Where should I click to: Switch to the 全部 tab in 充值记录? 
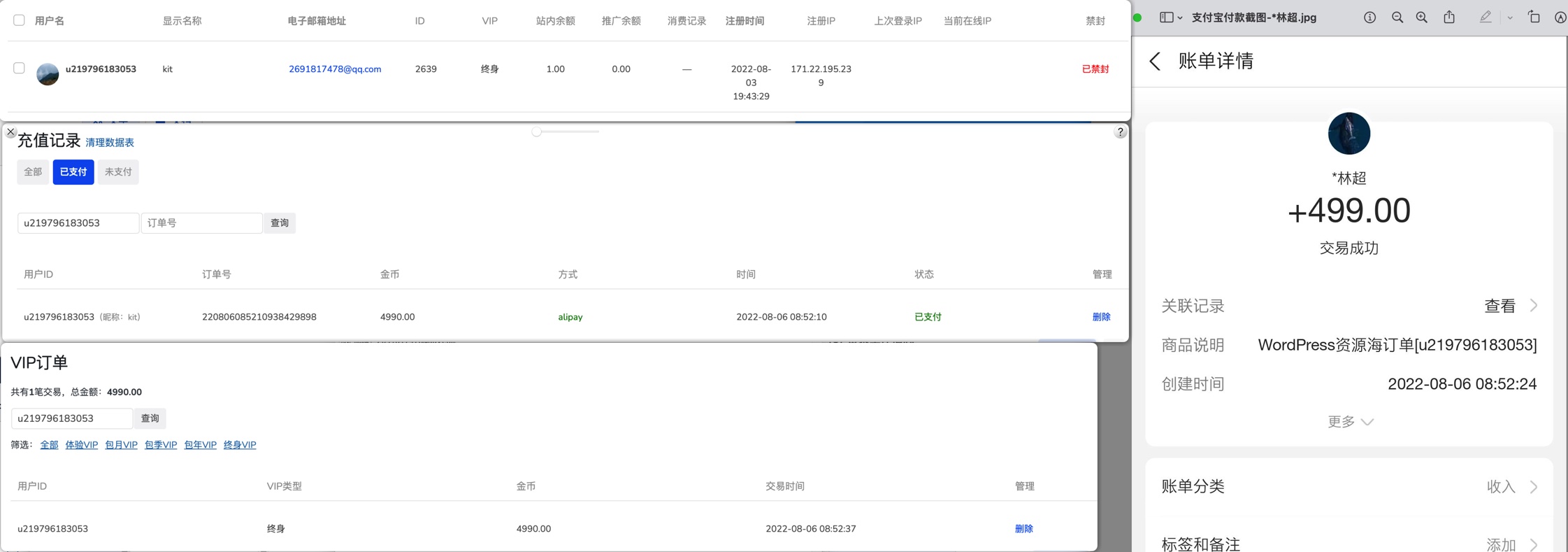point(33,172)
